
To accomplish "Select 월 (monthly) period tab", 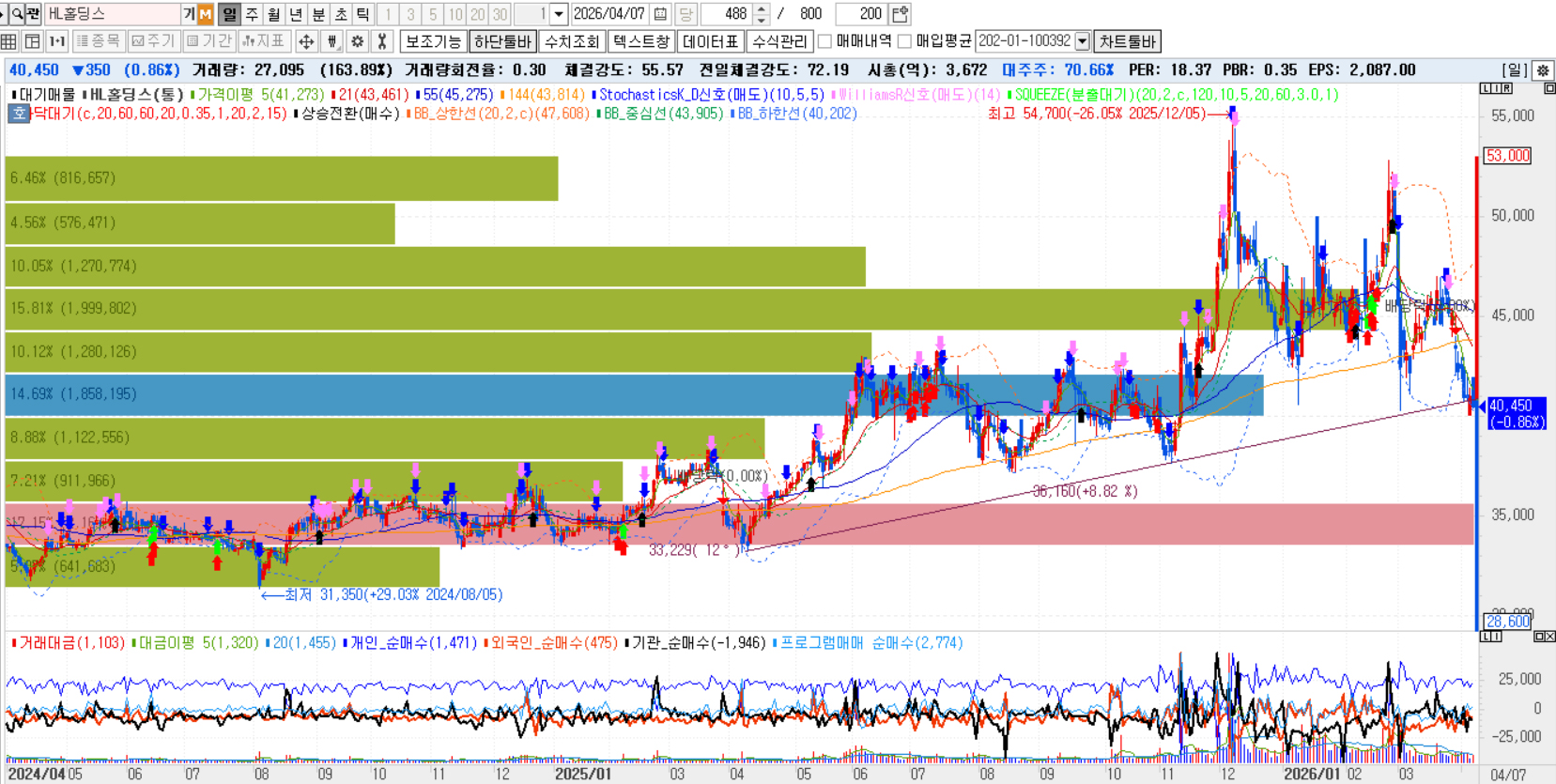I will [x=273, y=14].
